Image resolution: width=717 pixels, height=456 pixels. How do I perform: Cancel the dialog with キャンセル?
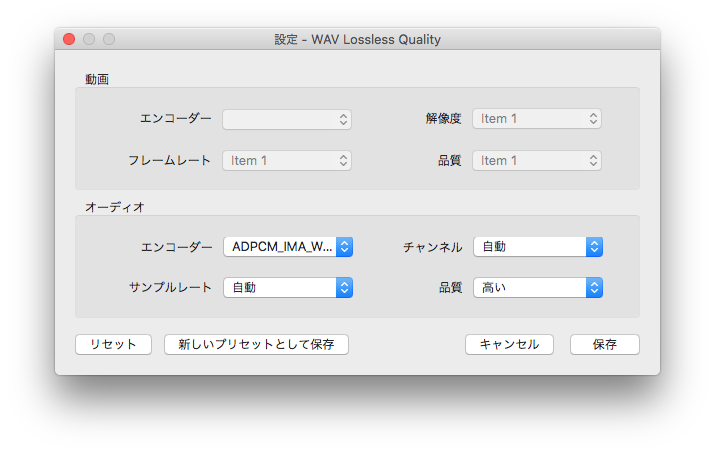click(x=509, y=344)
